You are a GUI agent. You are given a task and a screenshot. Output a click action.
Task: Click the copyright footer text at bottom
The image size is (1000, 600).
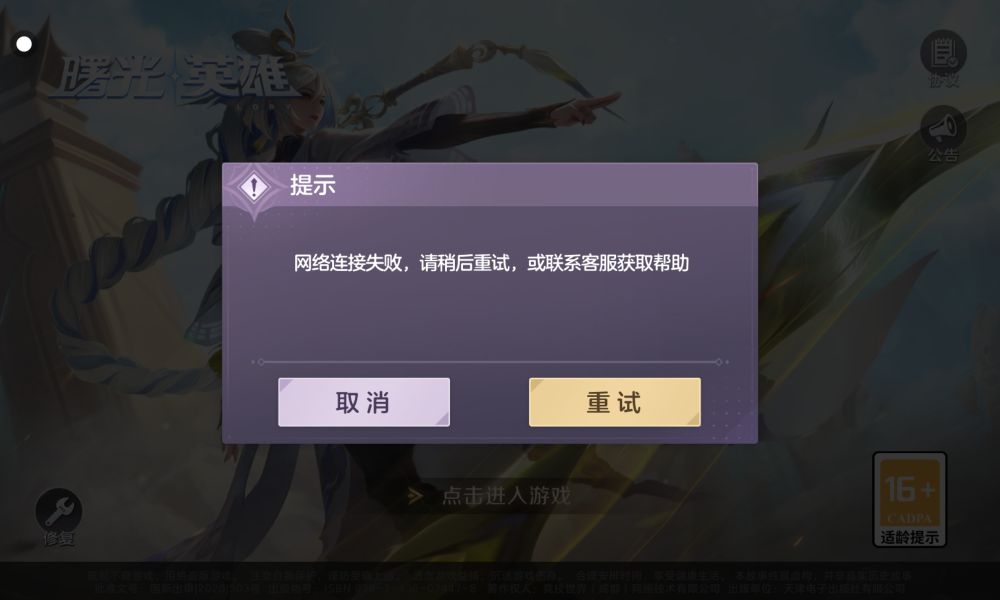tap(500, 582)
